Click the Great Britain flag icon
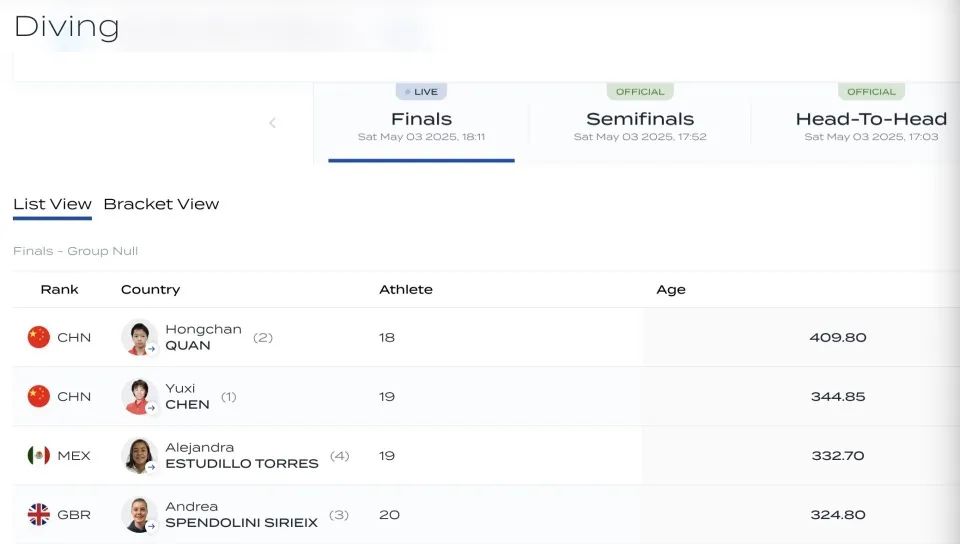 tap(38, 514)
